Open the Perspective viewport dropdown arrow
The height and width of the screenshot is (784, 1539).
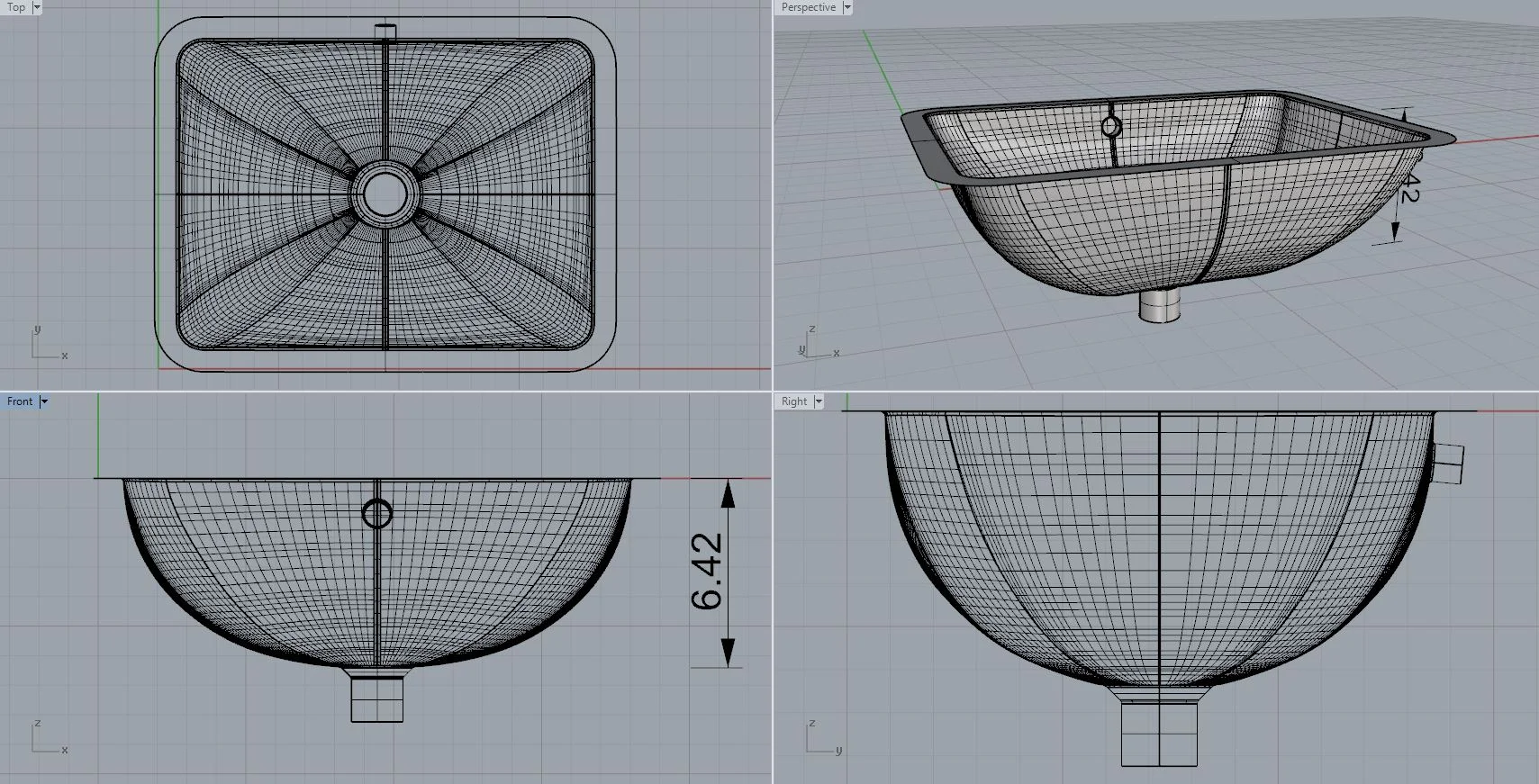click(x=847, y=7)
